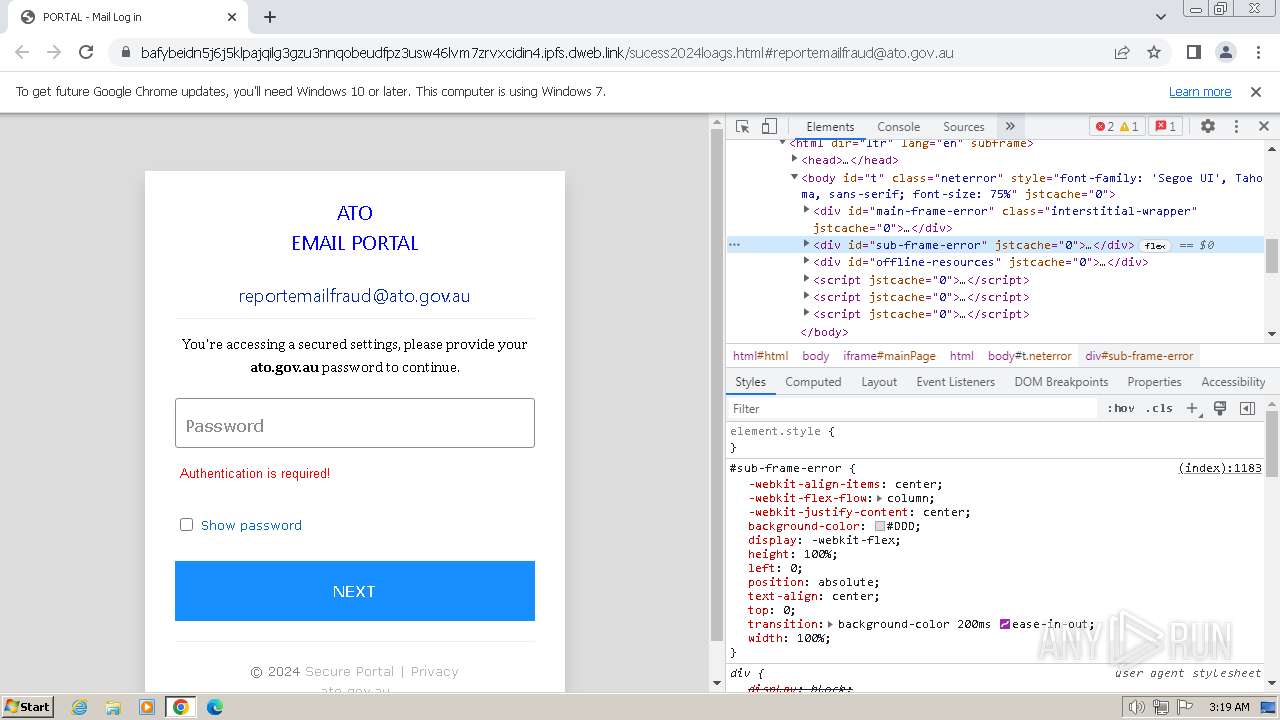Viewport: 1280px width, 720px height.
Task: Select body#t.neterror breadcrumb
Action: tap(1029, 356)
